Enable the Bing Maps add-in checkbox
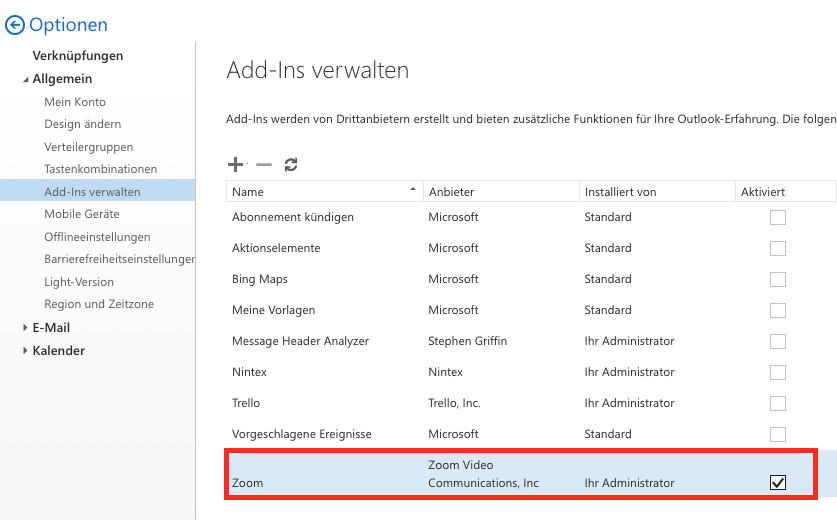This screenshot has width=837, height=520. (x=777, y=279)
